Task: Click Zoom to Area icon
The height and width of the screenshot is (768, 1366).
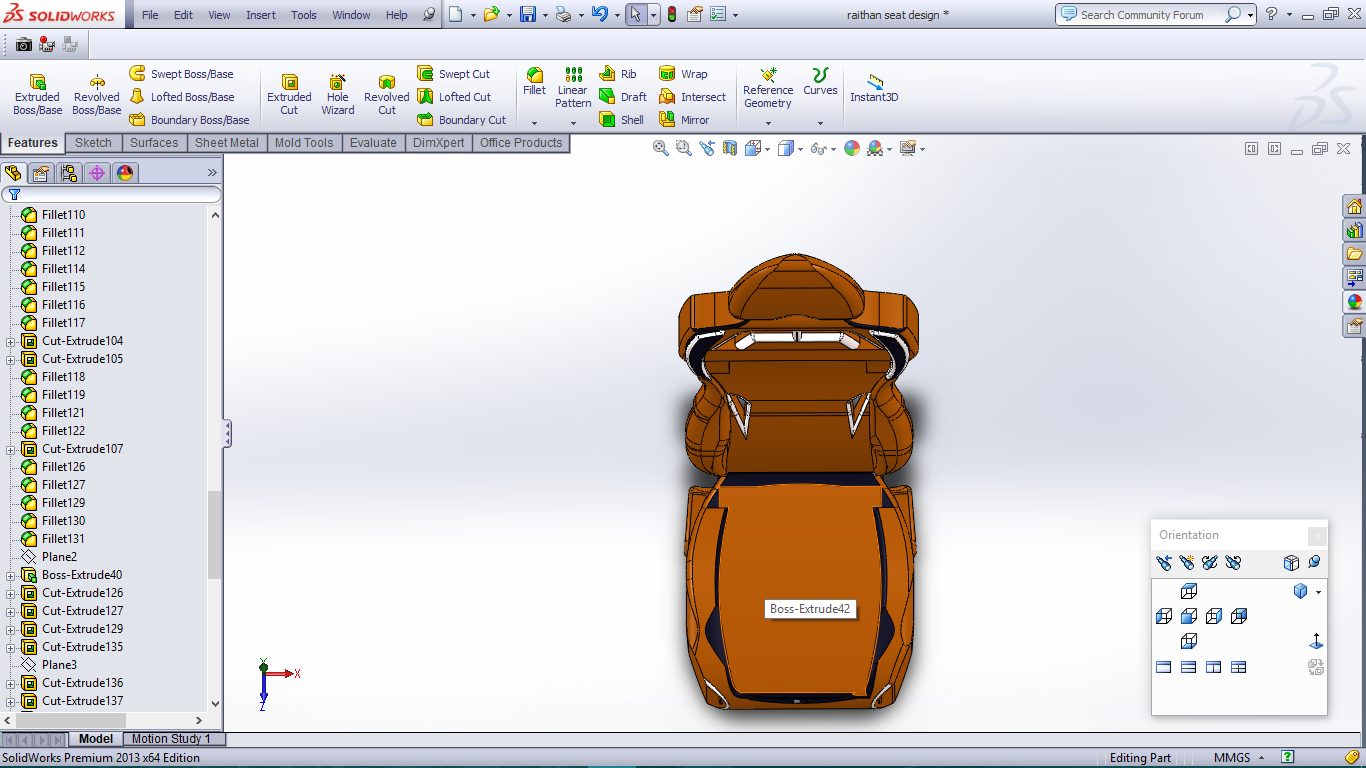Action: coord(683,148)
